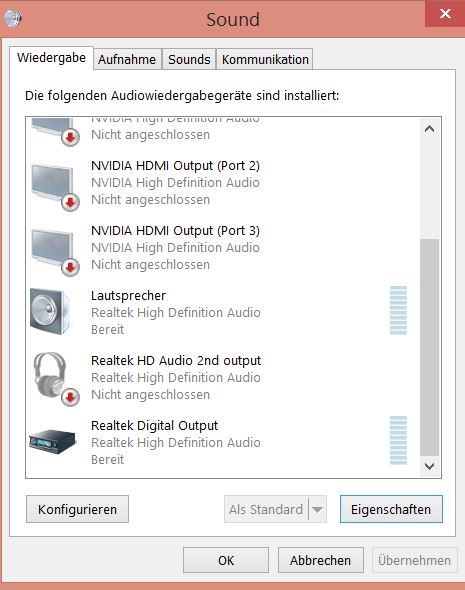Viewport: 465px width, 590px height.
Task: Switch to the Aufnahme tab
Action: [127, 59]
